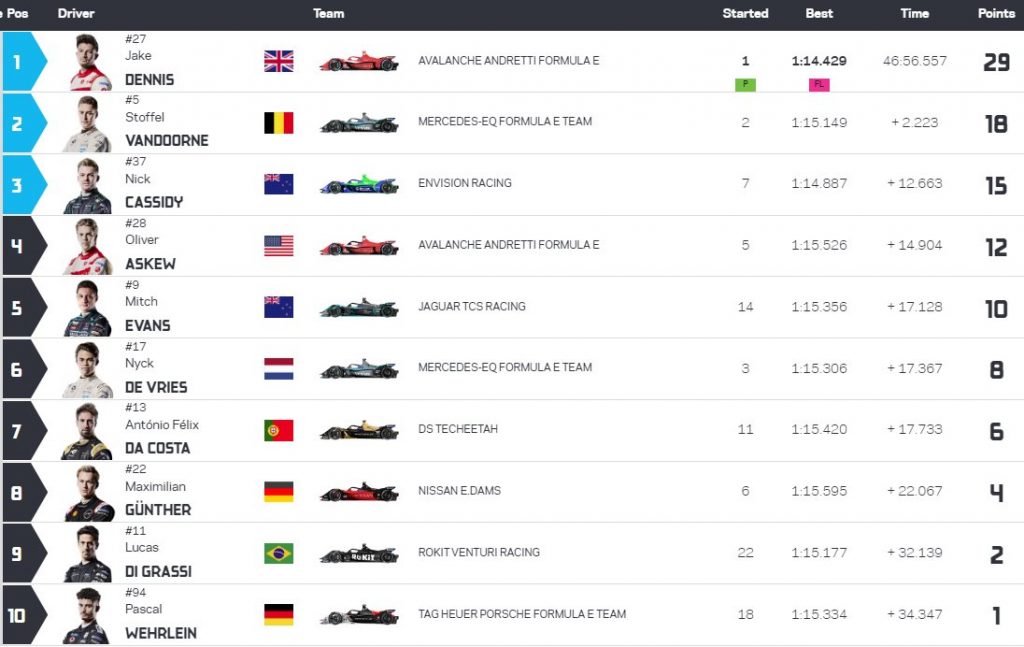Click the Netherlands flag next to De Vries
1024x647 pixels.
[x=279, y=369]
